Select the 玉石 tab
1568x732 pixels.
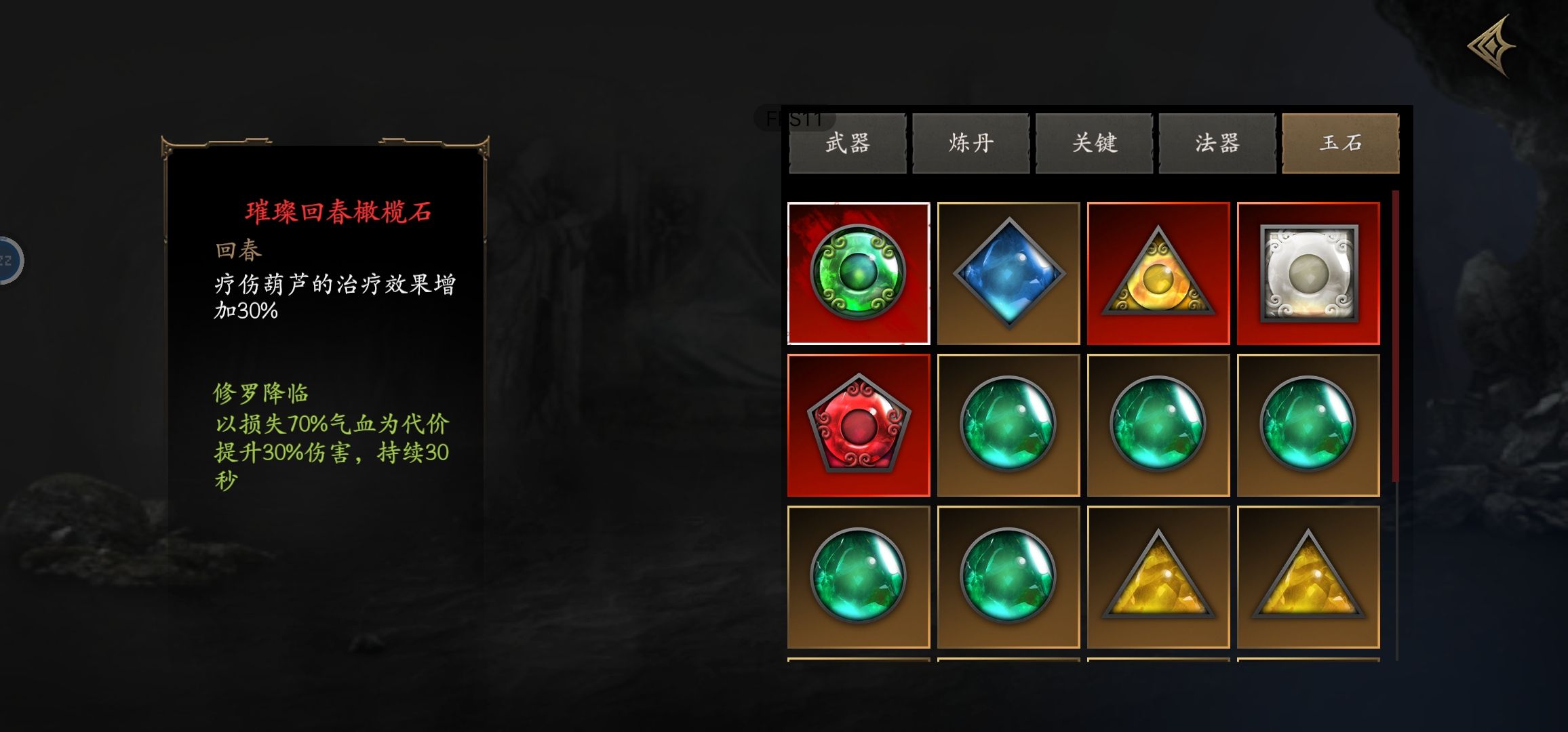[1341, 143]
